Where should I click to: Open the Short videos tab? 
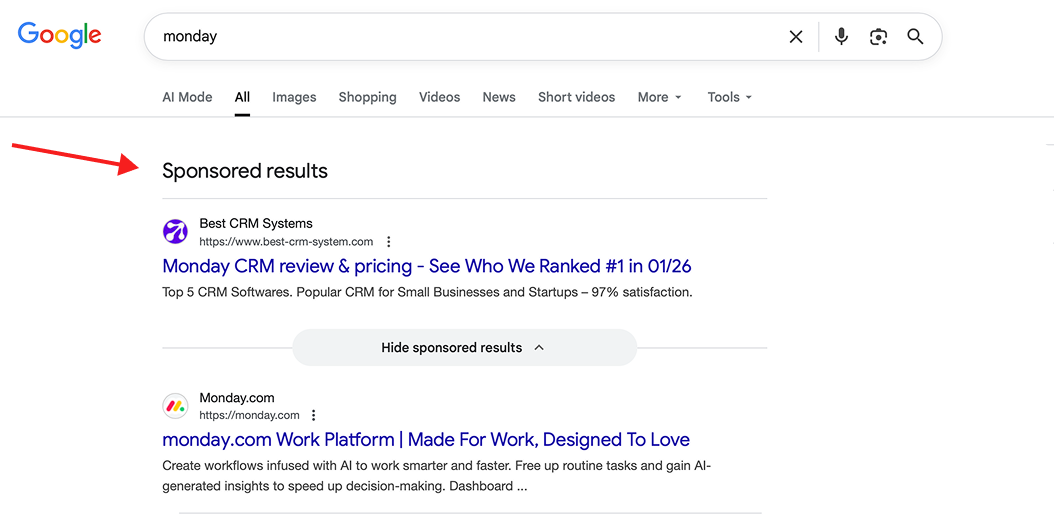pyautogui.click(x=576, y=97)
